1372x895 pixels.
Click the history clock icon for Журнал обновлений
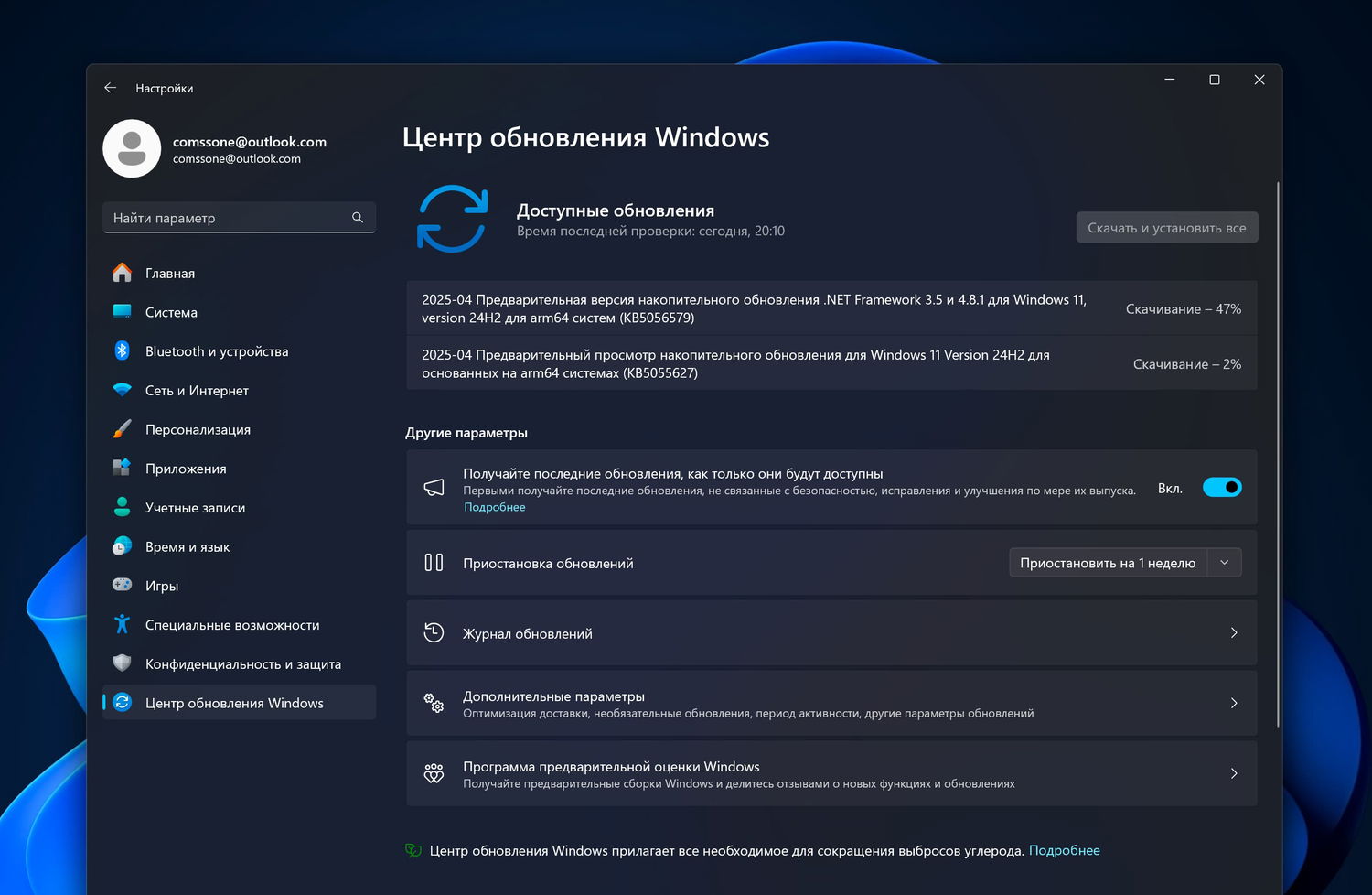coord(434,633)
